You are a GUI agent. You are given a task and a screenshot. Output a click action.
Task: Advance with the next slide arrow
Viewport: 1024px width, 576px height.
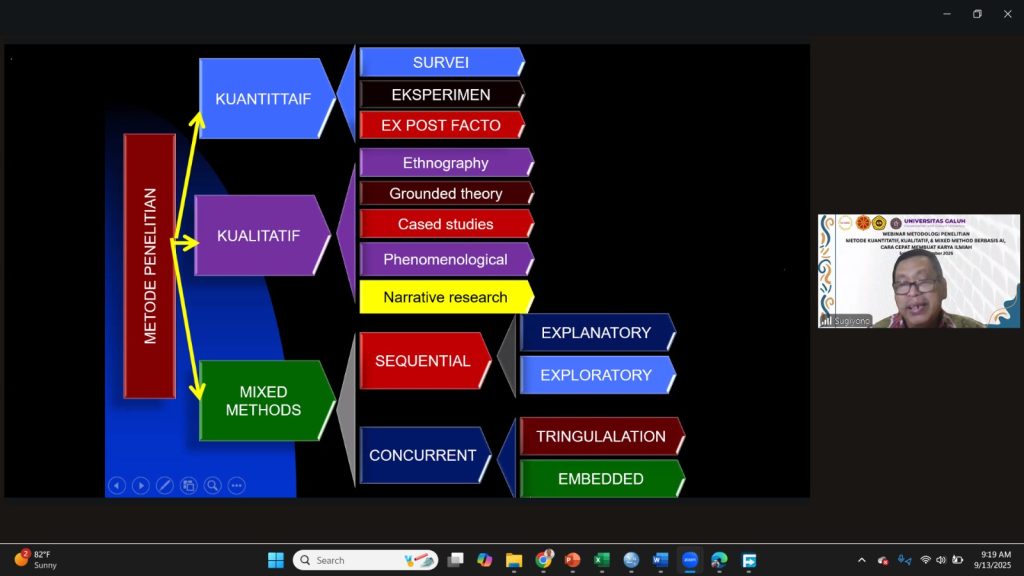(141, 485)
